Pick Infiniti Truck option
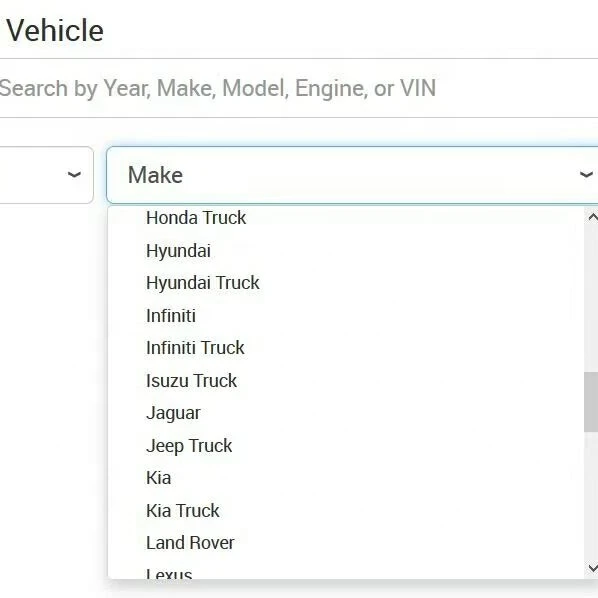This screenshot has width=598, height=598. pos(346,348)
